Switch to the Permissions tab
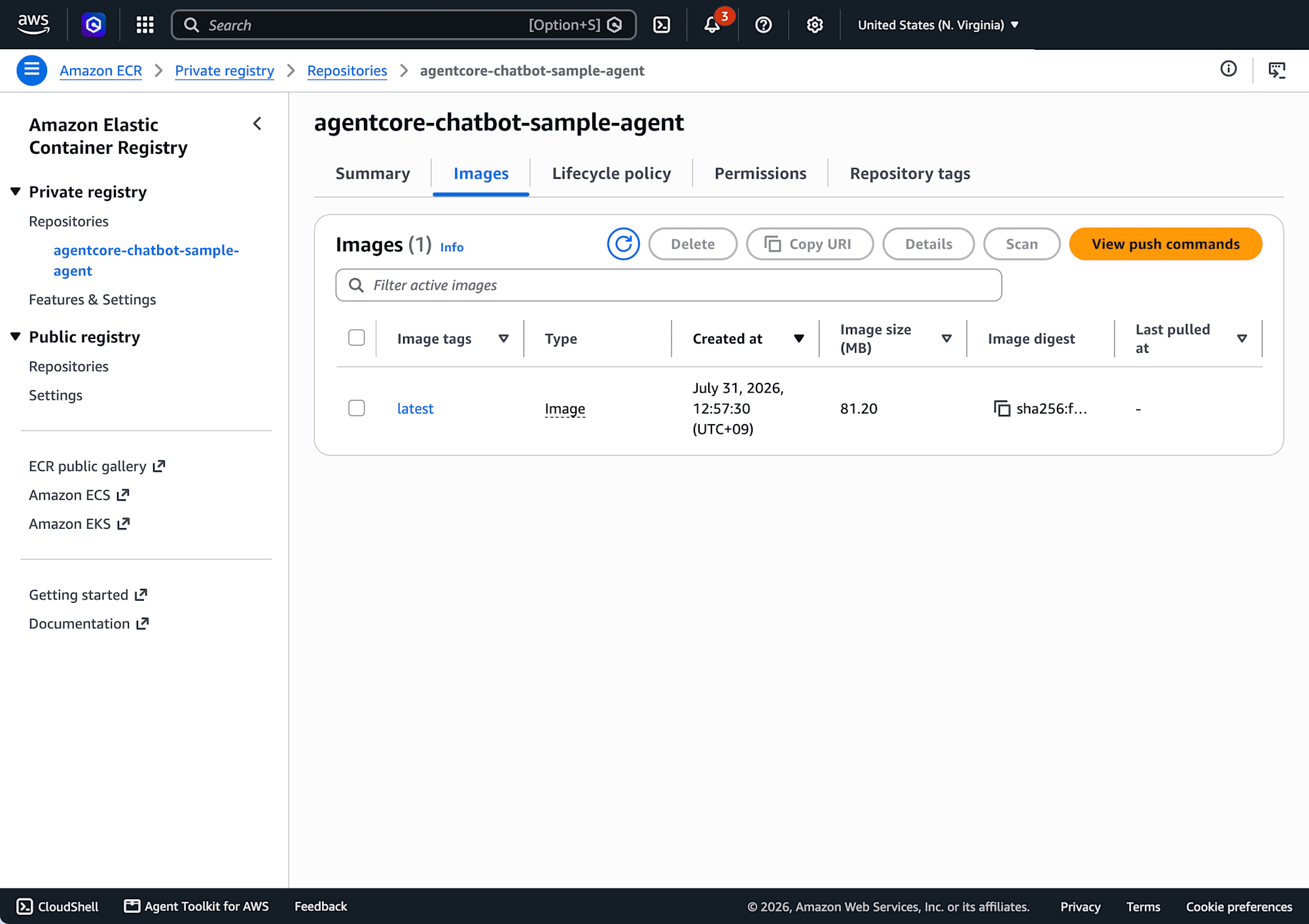This screenshot has width=1309, height=924. tap(760, 173)
